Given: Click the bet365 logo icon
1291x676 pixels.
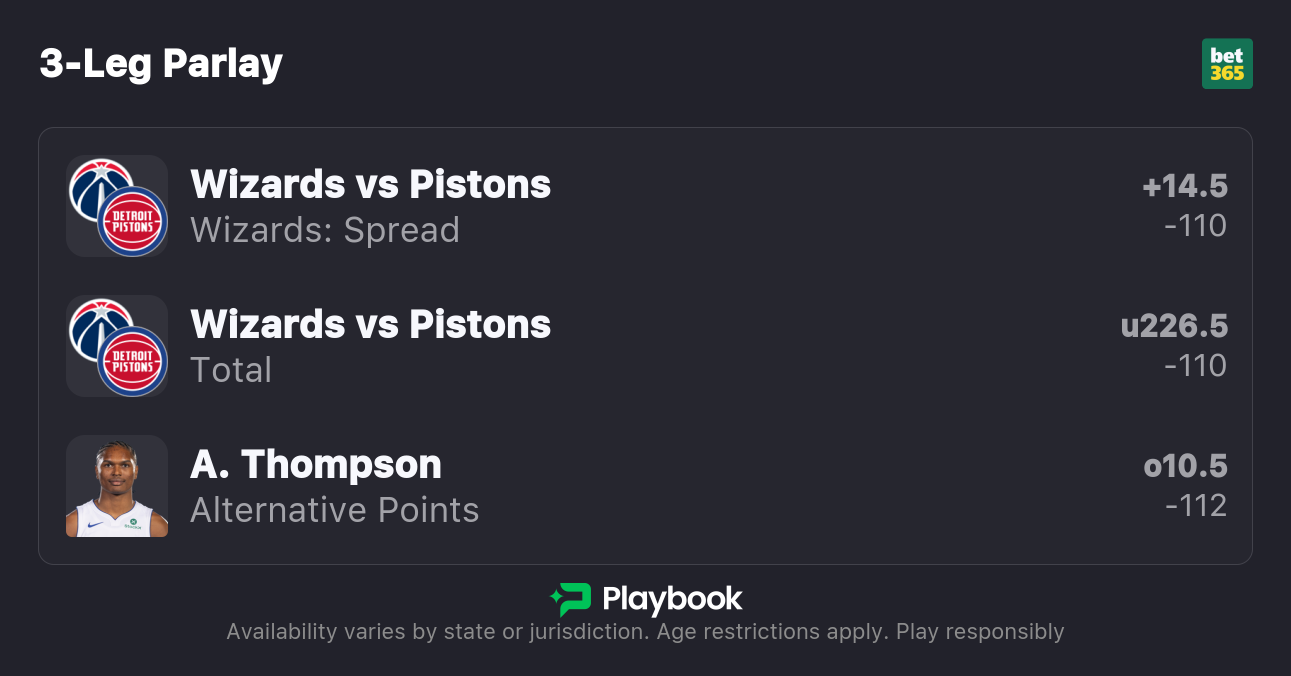Looking at the screenshot, I should pos(1227,64).
